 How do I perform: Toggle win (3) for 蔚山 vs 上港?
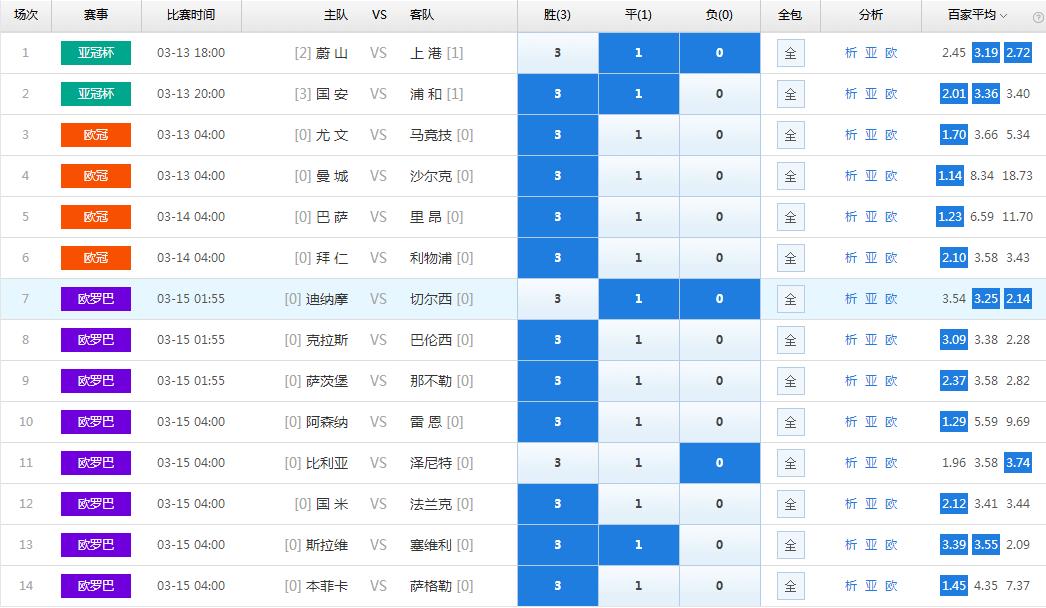[x=558, y=53]
